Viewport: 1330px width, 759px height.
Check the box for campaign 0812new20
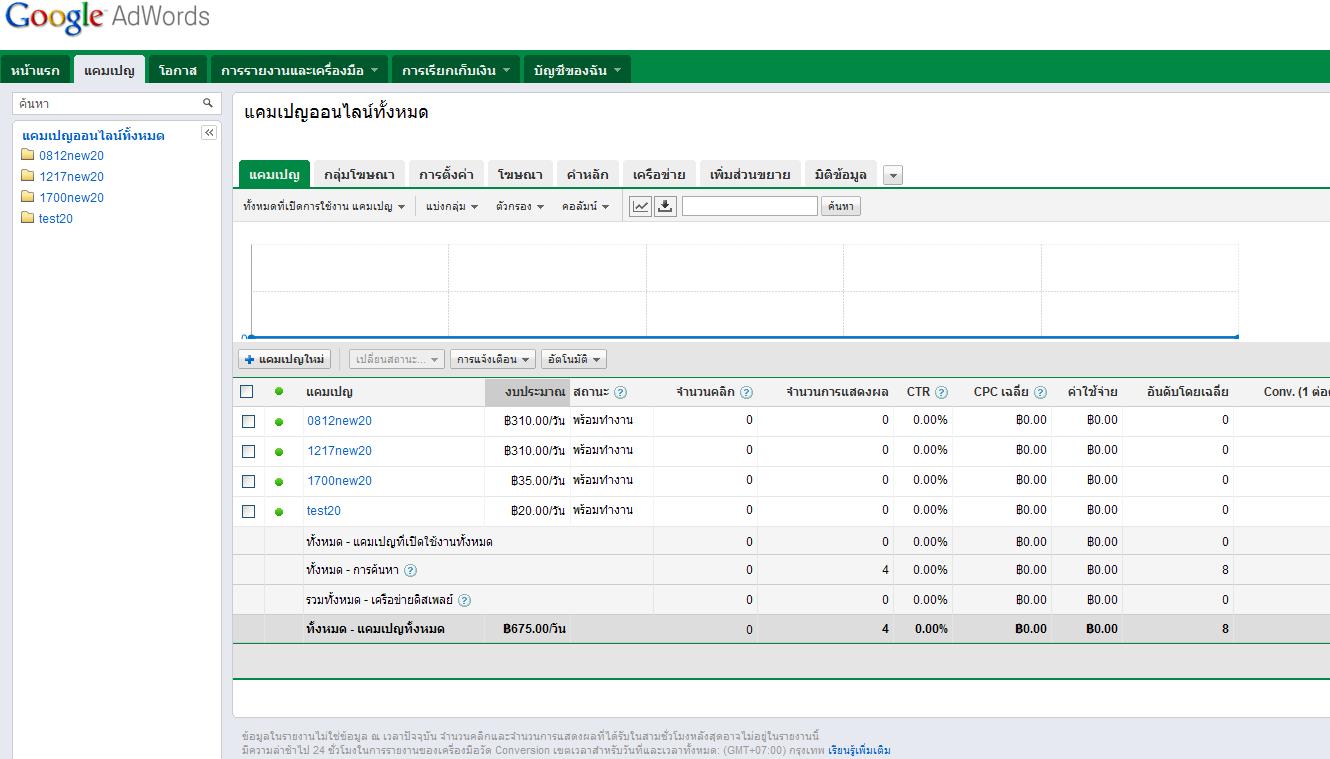click(248, 421)
